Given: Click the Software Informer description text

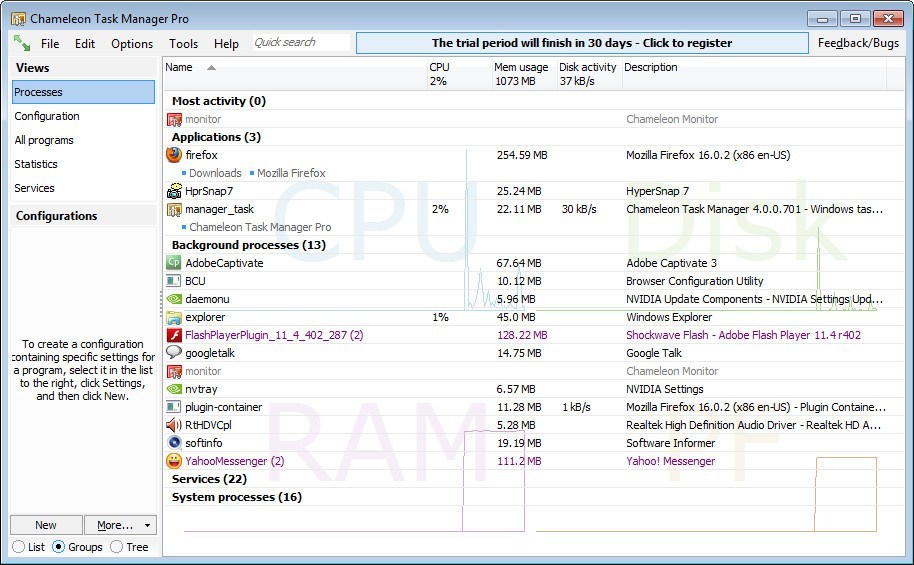Looking at the screenshot, I should (x=670, y=443).
